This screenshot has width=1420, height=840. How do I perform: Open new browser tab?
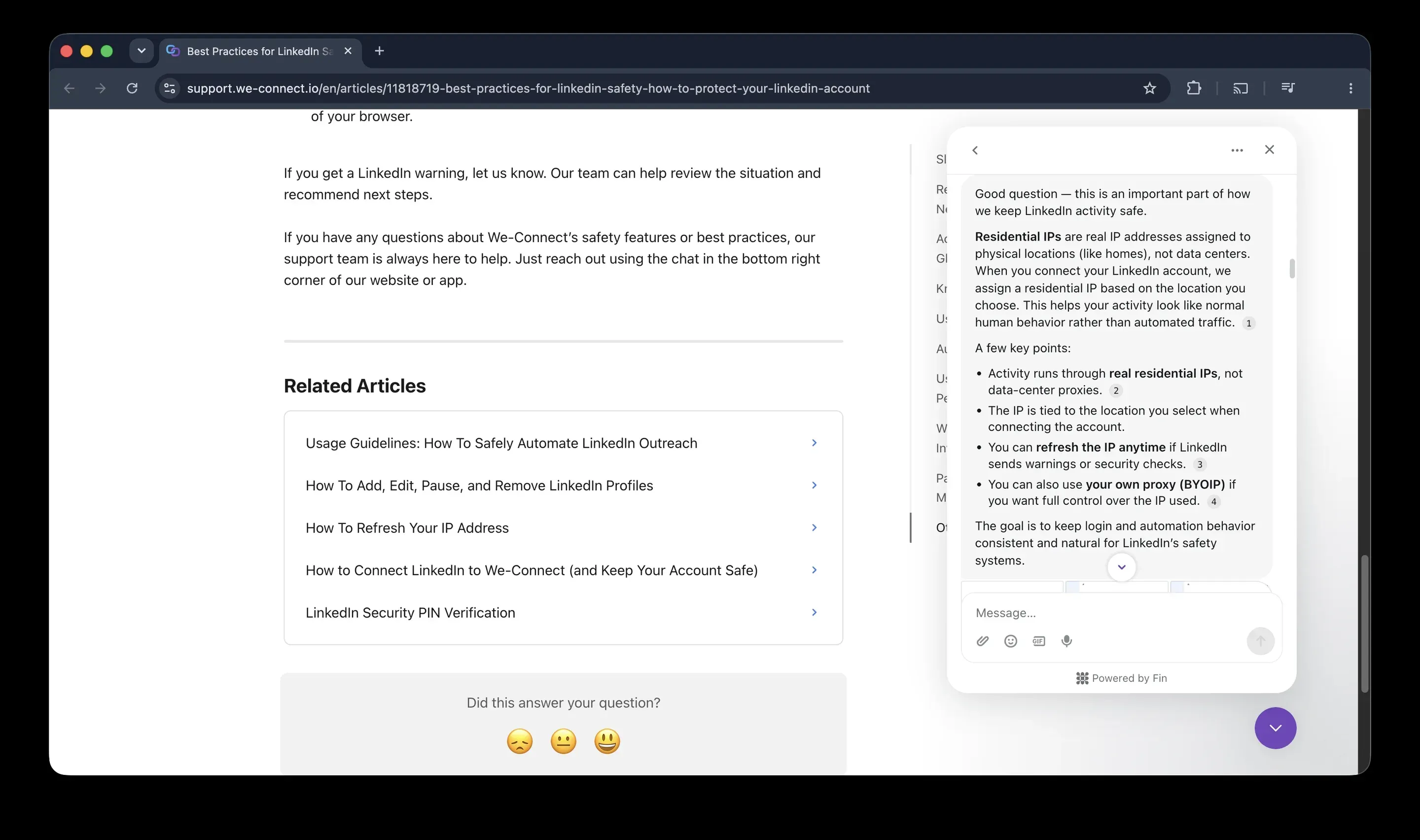click(x=379, y=51)
